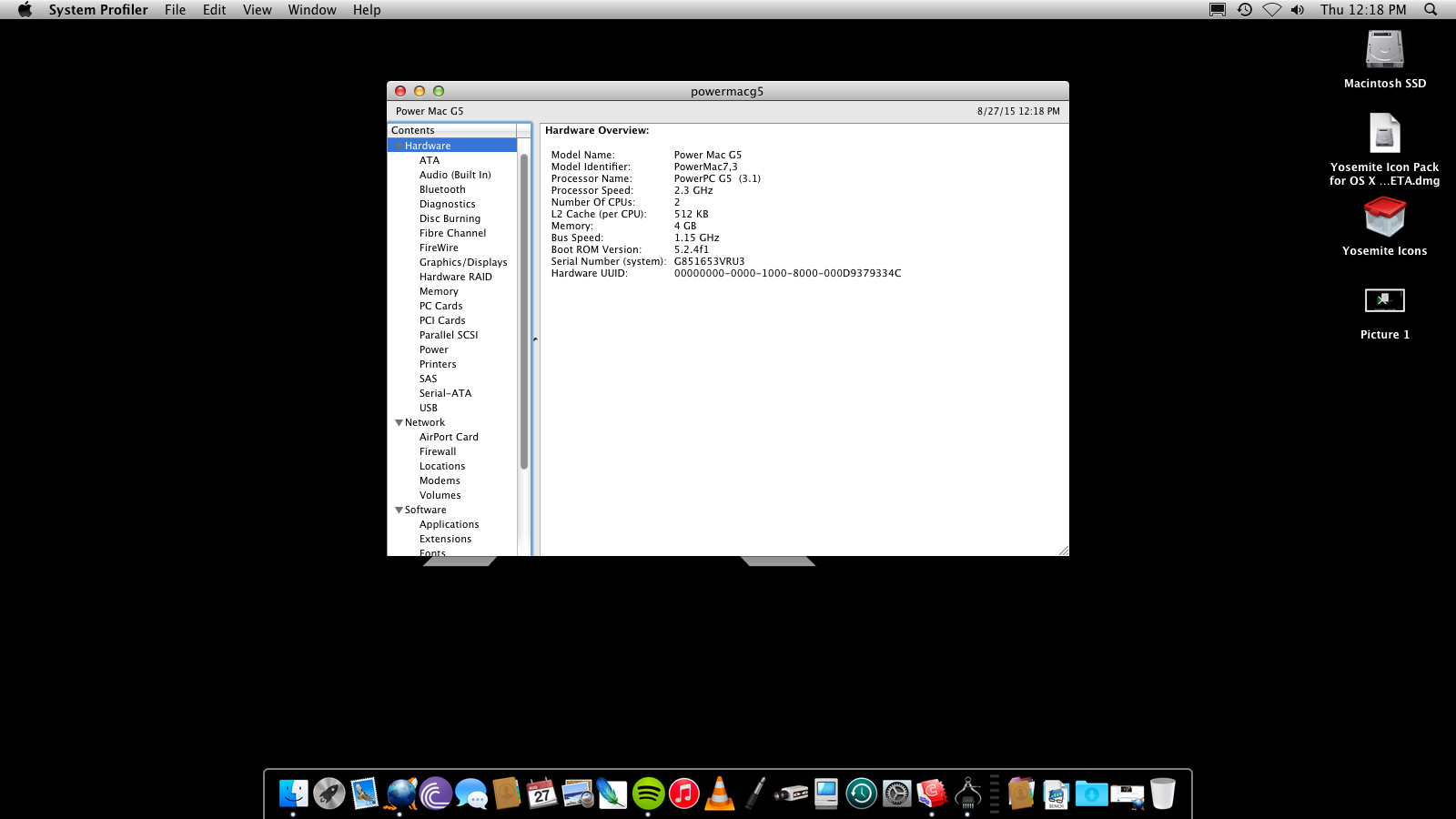This screenshot has height=819, width=1456.
Task: Open the audio jack plug app
Action: (754, 794)
